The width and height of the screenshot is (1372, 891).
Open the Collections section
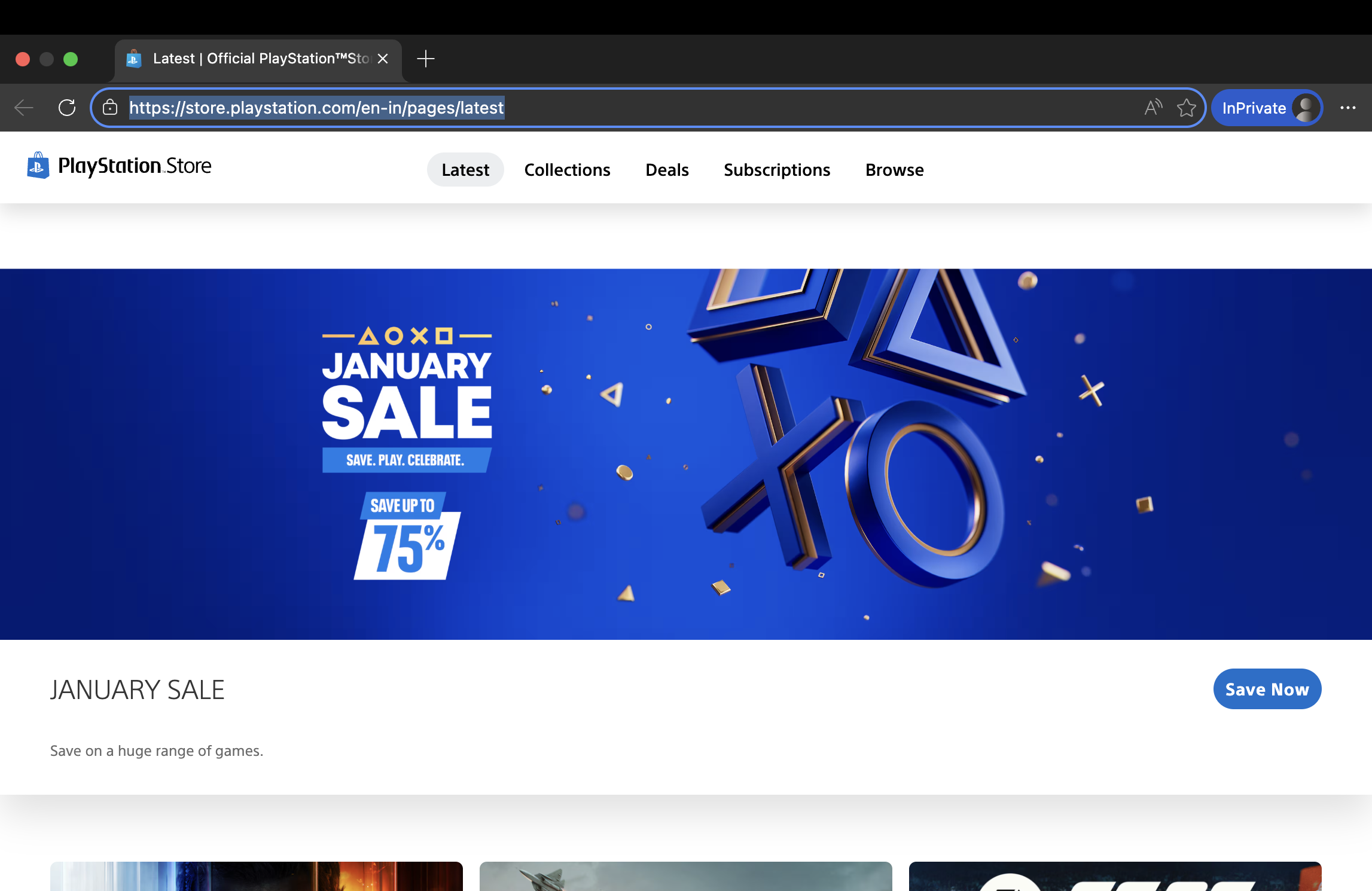point(567,170)
